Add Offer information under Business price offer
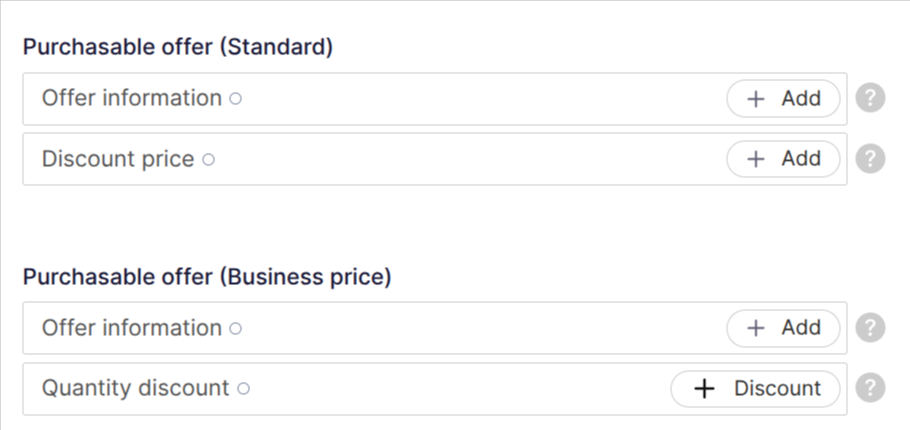This screenshot has width=910, height=430. (783, 328)
